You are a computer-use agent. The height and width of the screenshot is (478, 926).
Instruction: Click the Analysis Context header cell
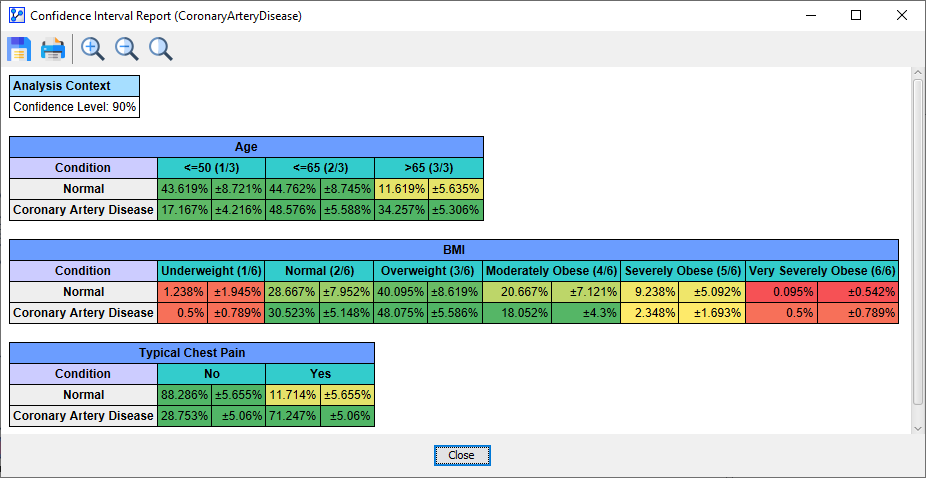point(75,86)
